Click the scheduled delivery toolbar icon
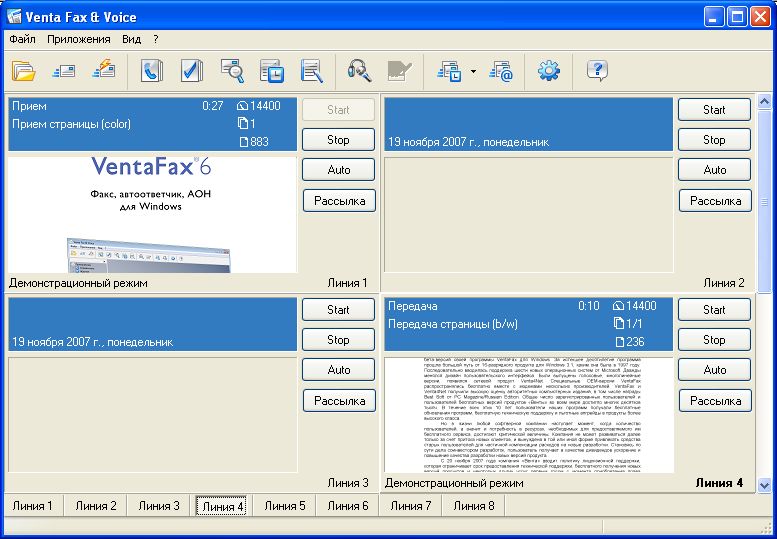This screenshot has height=539, width=777. click(x=449, y=71)
